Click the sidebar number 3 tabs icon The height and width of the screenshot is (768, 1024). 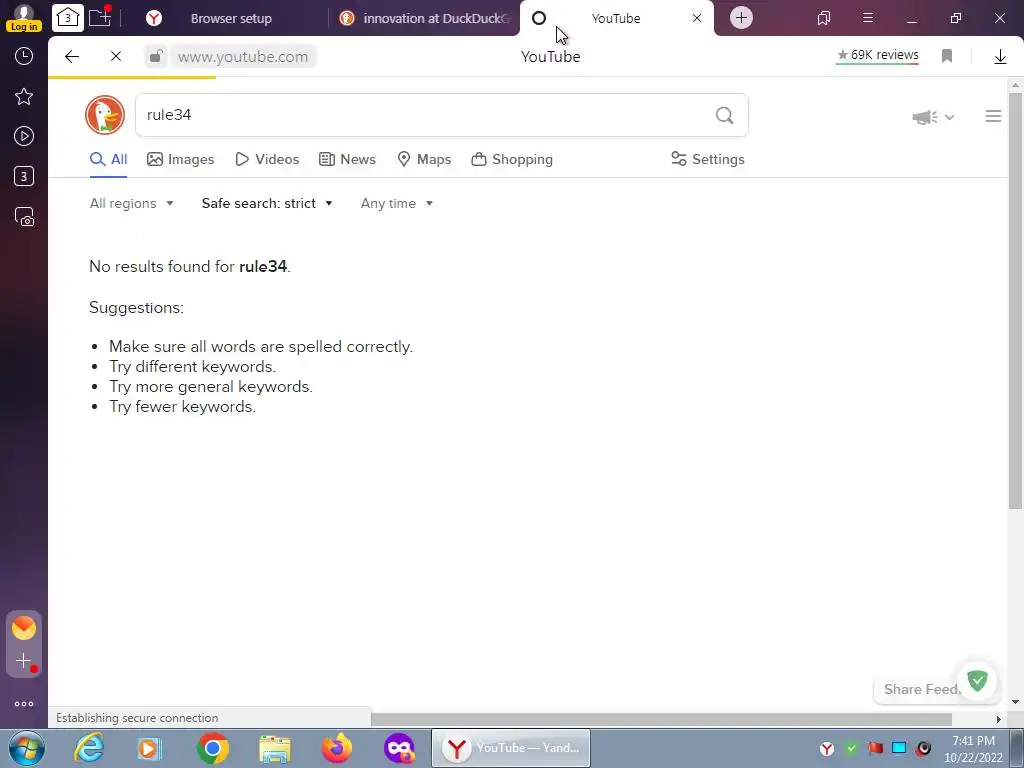point(24,176)
